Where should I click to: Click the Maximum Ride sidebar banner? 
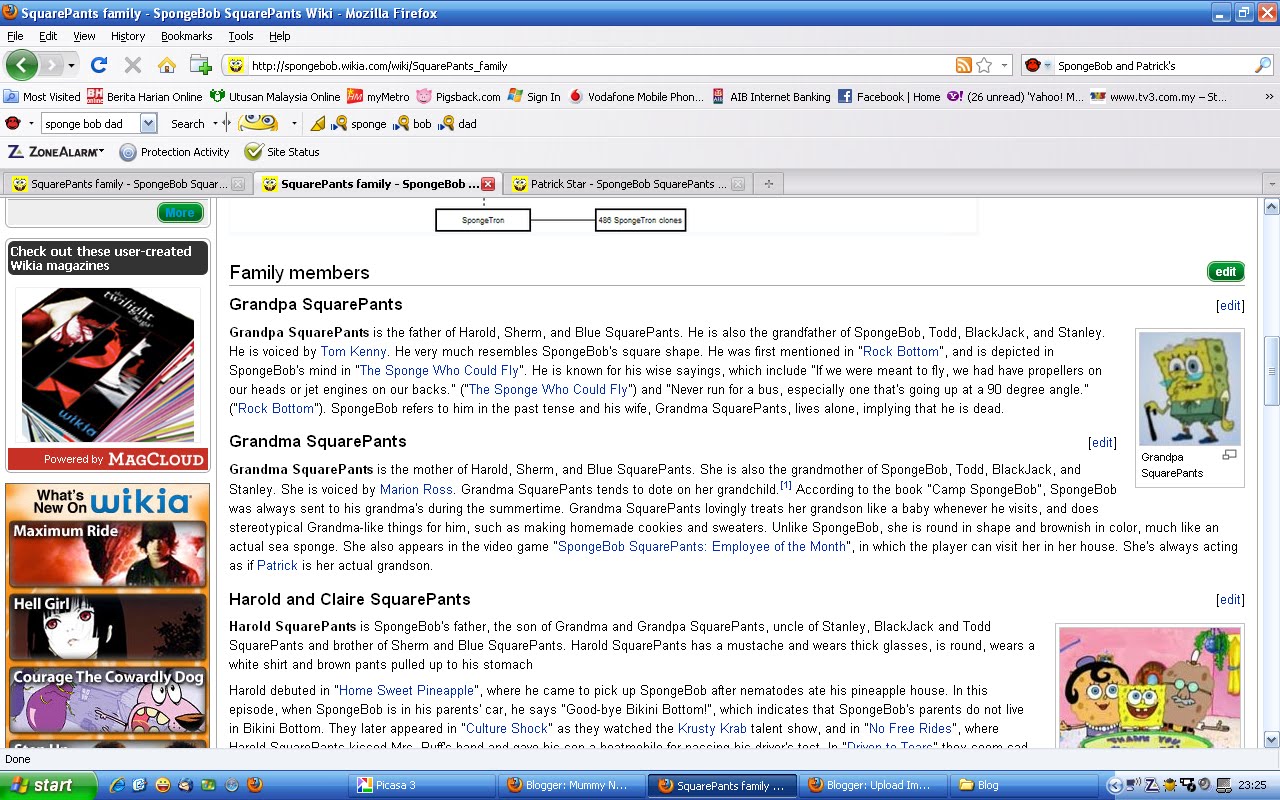(x=108, y=553)
